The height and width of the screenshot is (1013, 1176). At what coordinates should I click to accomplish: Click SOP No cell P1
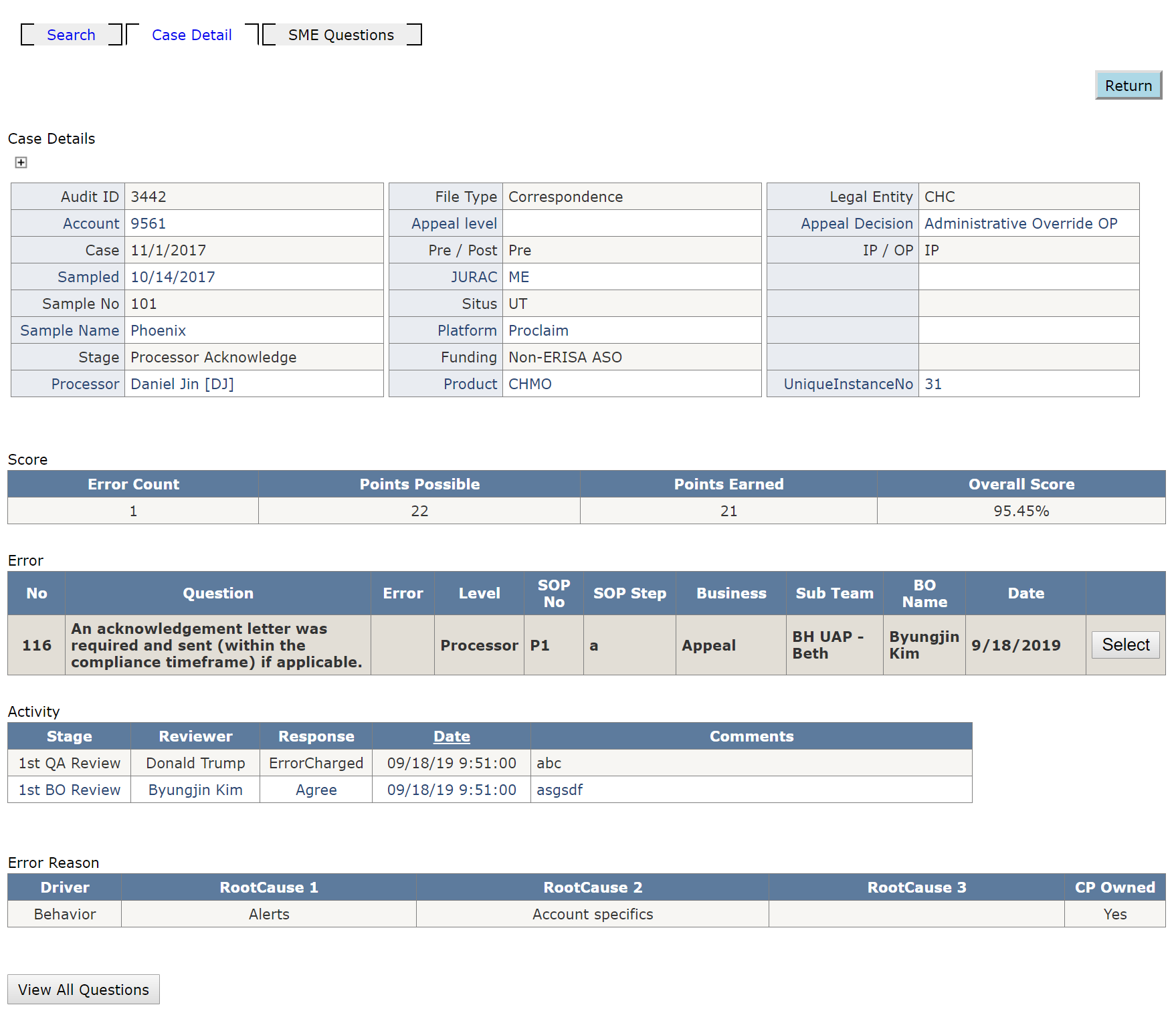(554, 645)
